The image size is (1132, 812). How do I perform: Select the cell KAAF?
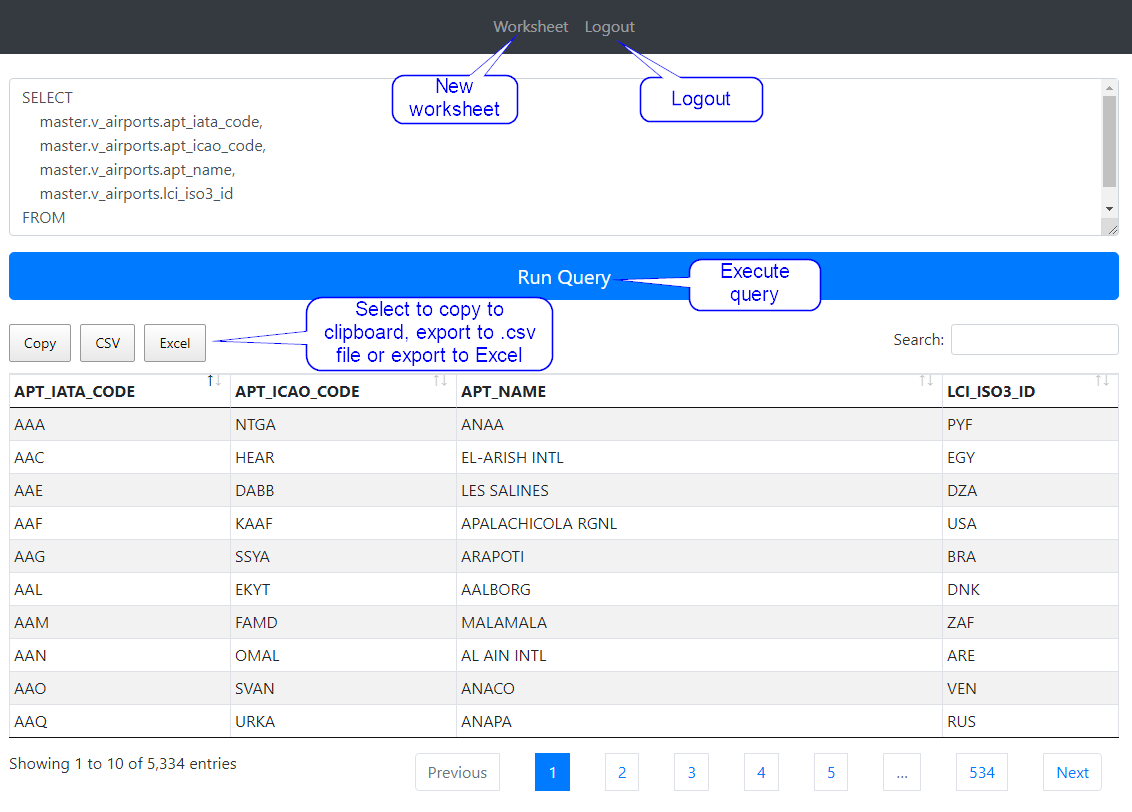click(x=343, y=523)
